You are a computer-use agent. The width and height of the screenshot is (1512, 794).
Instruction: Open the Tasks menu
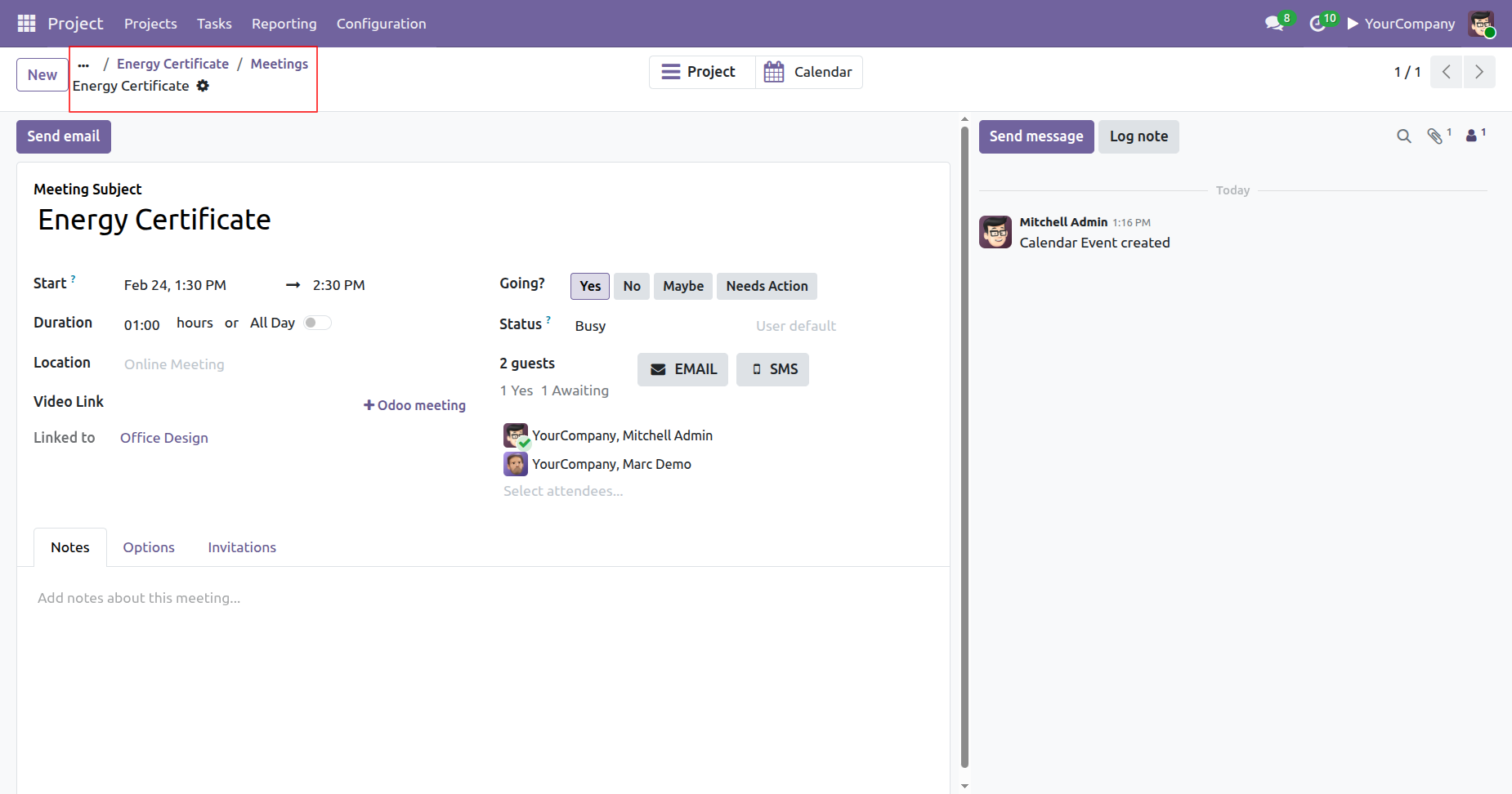pyautogui.click(x=214, y=24)
